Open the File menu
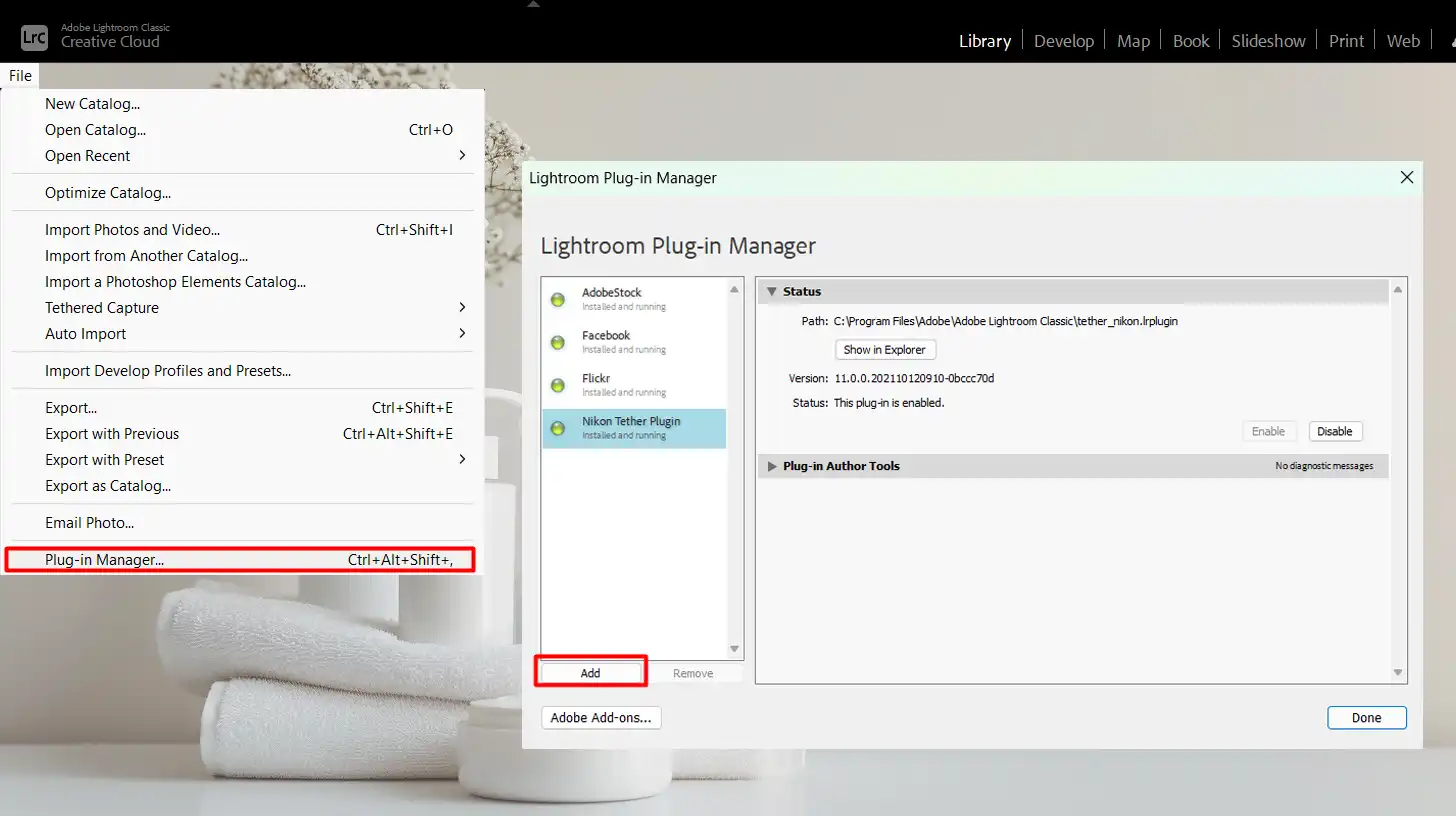This screenshot has width=1456, height=816. (20, 76)
